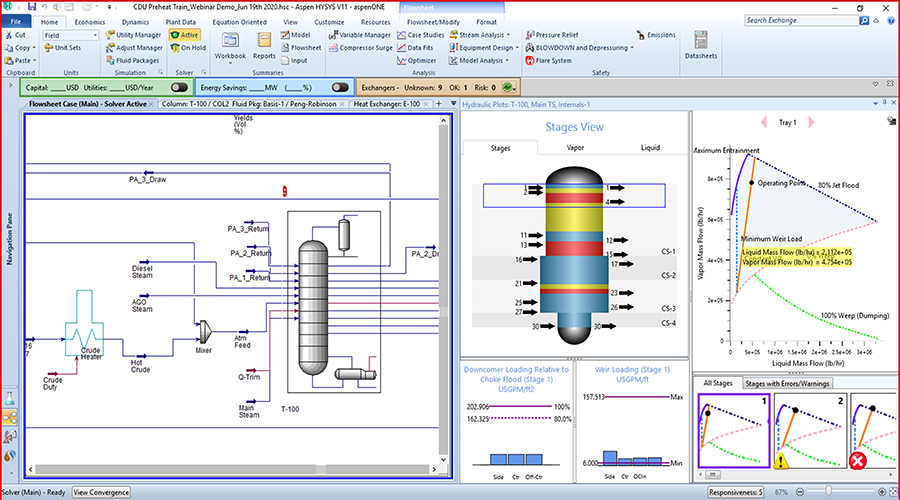Close the Heat Exchanger: E-100 tab

426,104
